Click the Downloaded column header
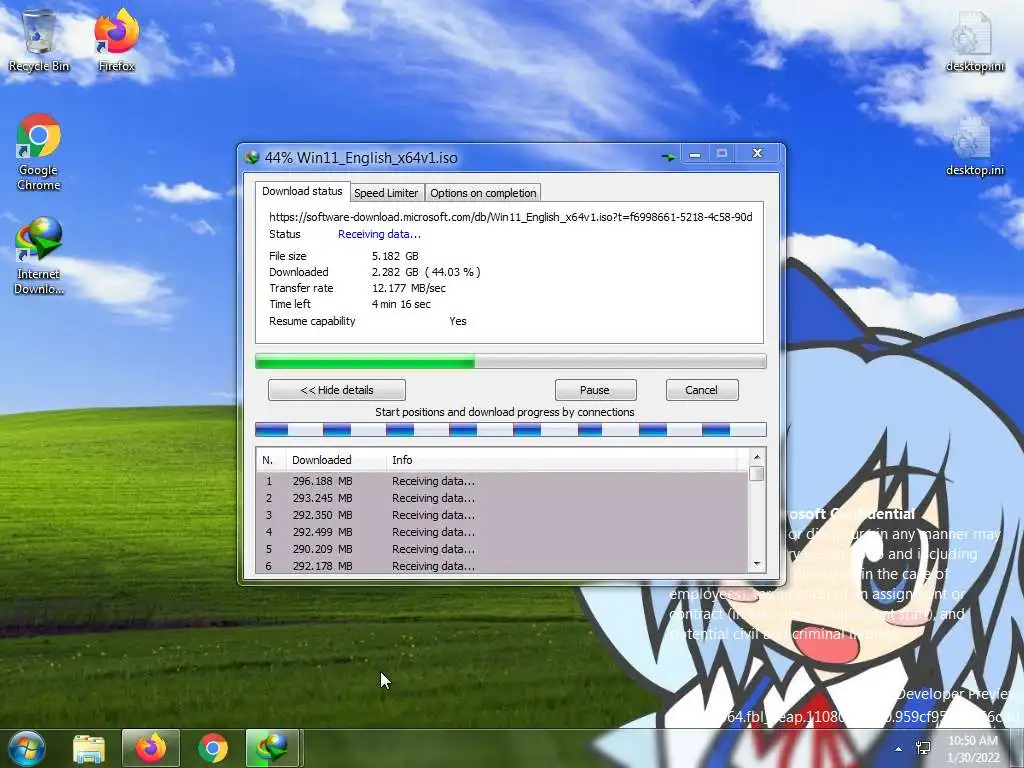Screen dimensions: 1024x768 pyautogui.click(x=336, y=460)
